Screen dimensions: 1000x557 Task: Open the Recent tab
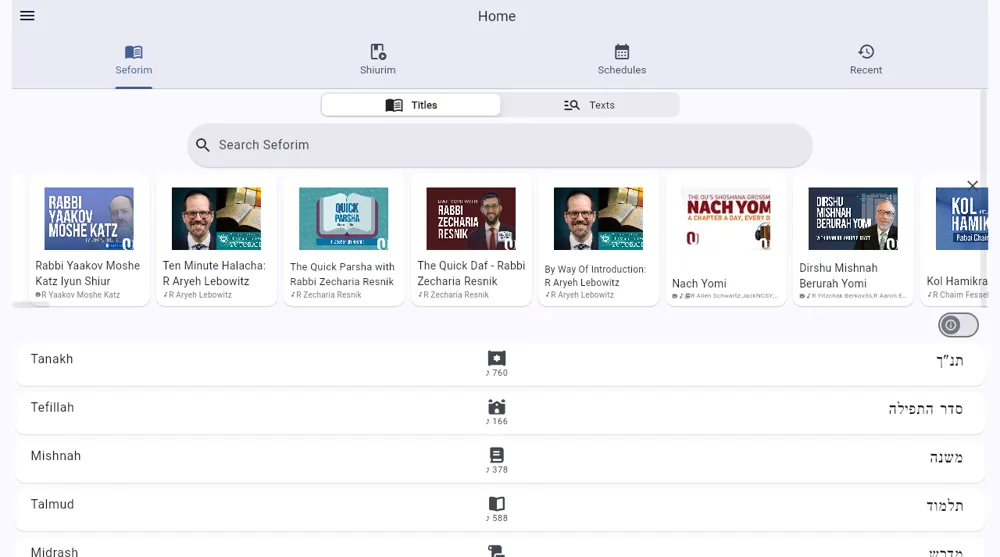[x=865, y=60]
